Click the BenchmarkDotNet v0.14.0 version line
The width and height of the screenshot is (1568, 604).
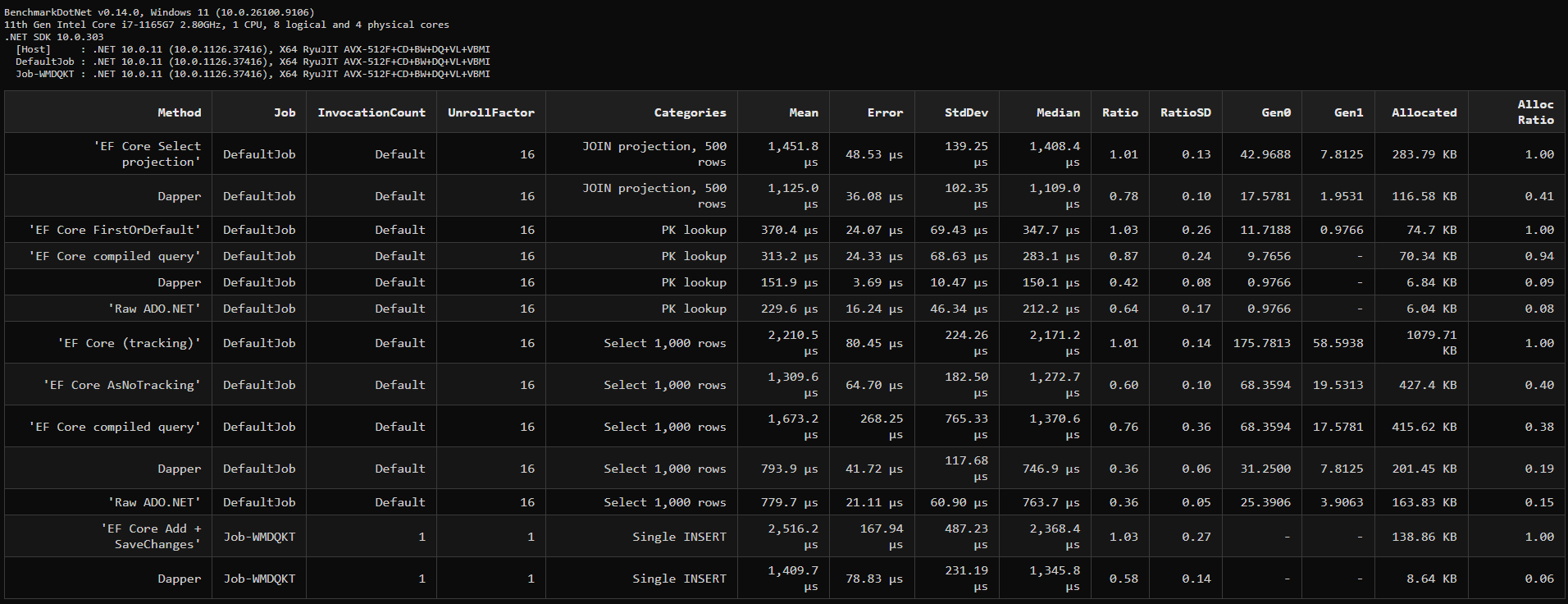159,12
